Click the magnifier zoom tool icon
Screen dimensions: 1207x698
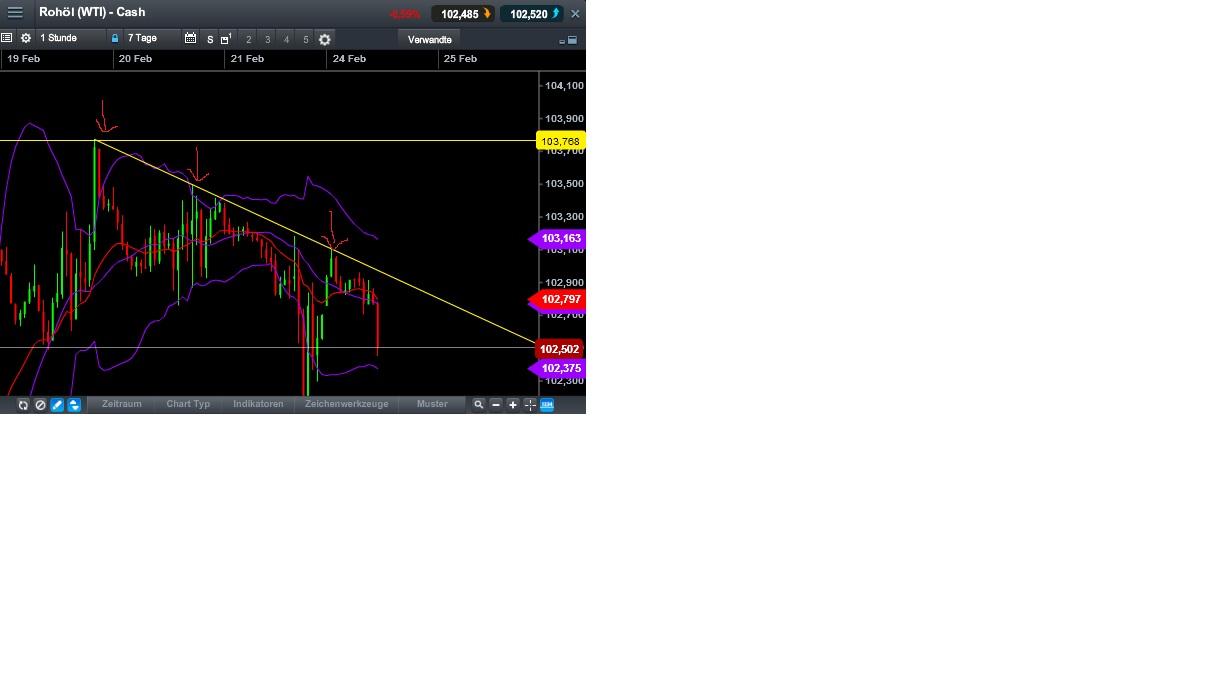[x=480, y=404]
